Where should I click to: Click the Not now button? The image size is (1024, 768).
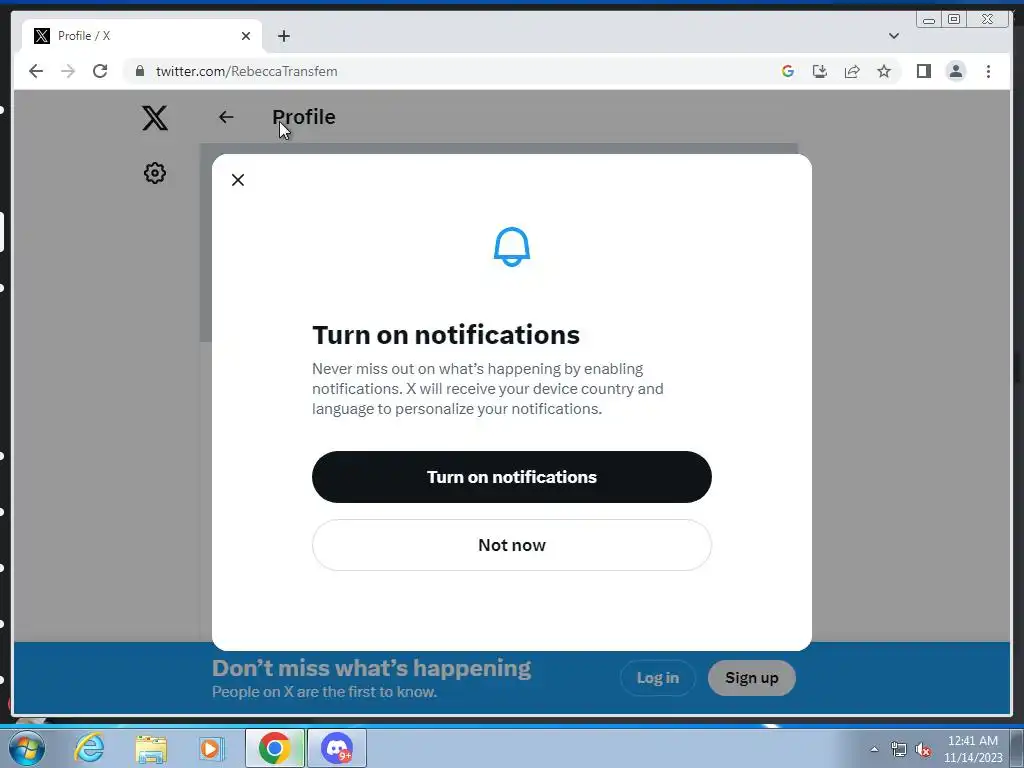[x=511, y=545]
